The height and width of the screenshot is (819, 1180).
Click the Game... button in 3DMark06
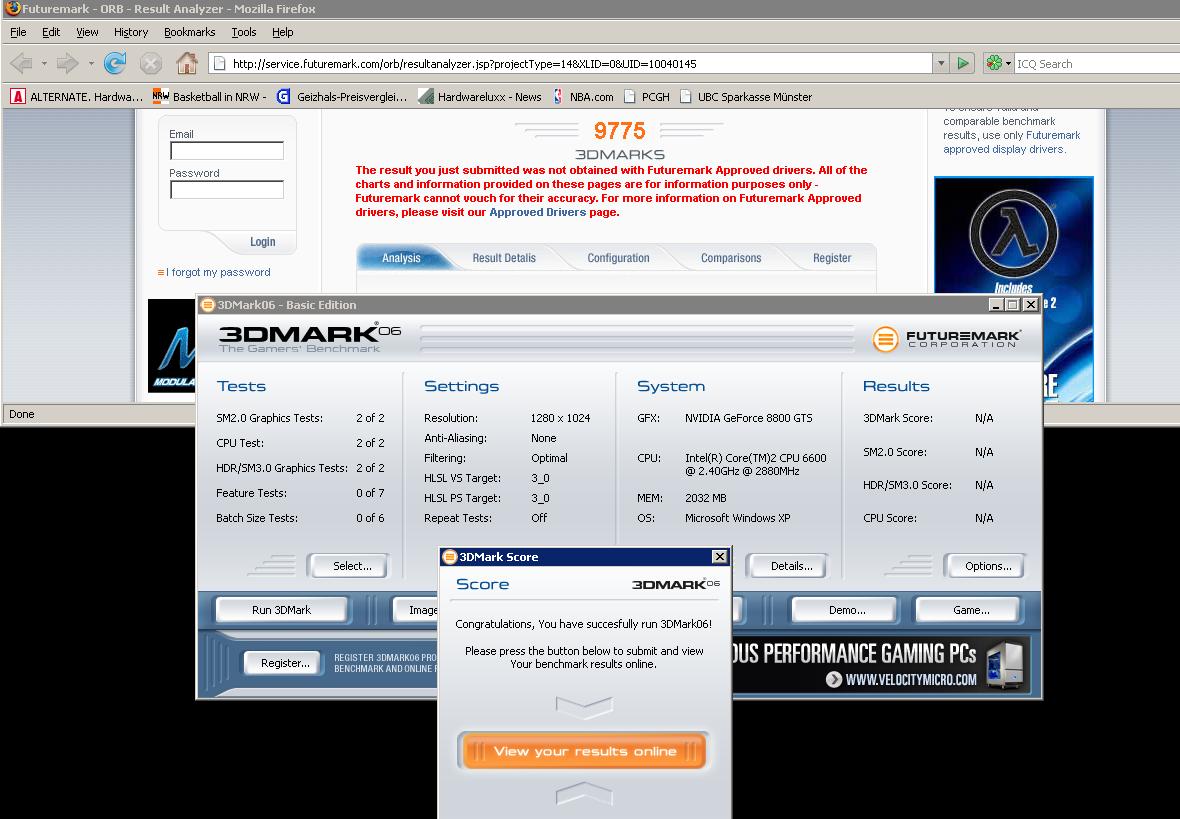pos(969,610)
